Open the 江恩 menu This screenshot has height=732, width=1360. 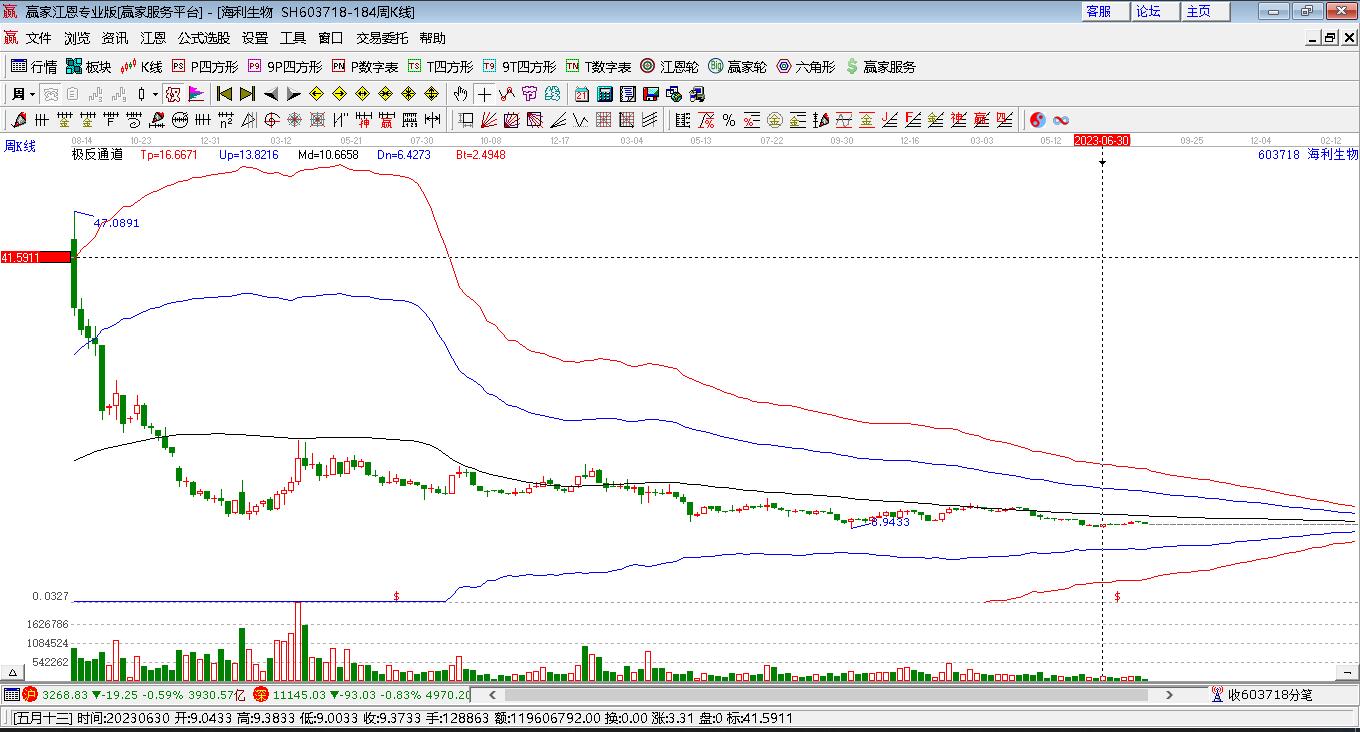point(153,38)
